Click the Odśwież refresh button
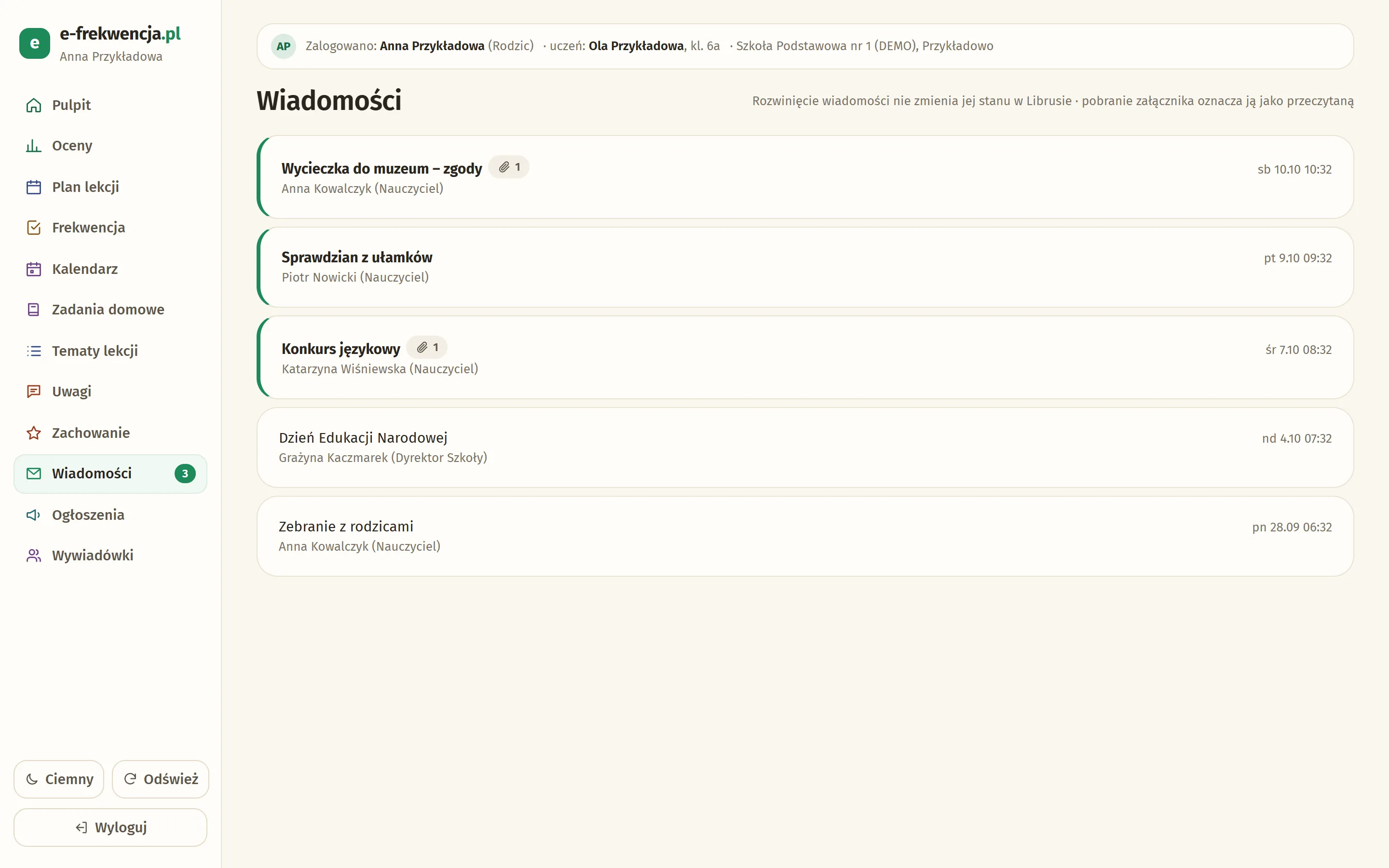This screenshot has width=1389, height=868. [161, 779]
